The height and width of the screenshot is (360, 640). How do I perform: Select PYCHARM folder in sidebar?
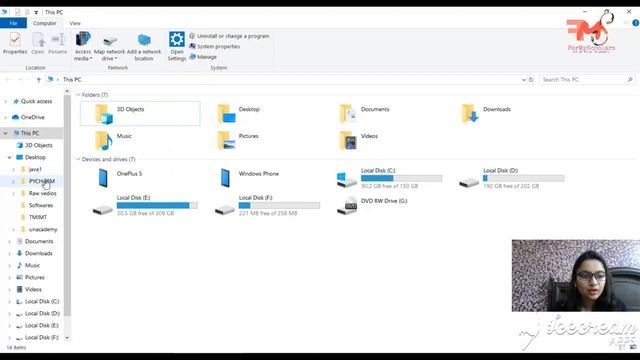tap(42, 181)
